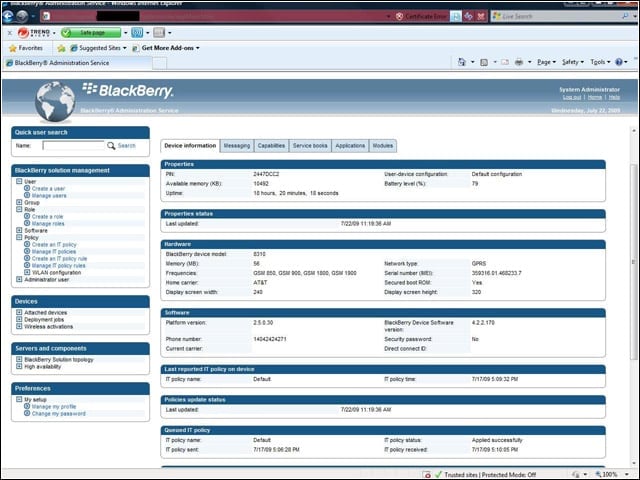Click the Search link beside Name field

click(127, 146)
